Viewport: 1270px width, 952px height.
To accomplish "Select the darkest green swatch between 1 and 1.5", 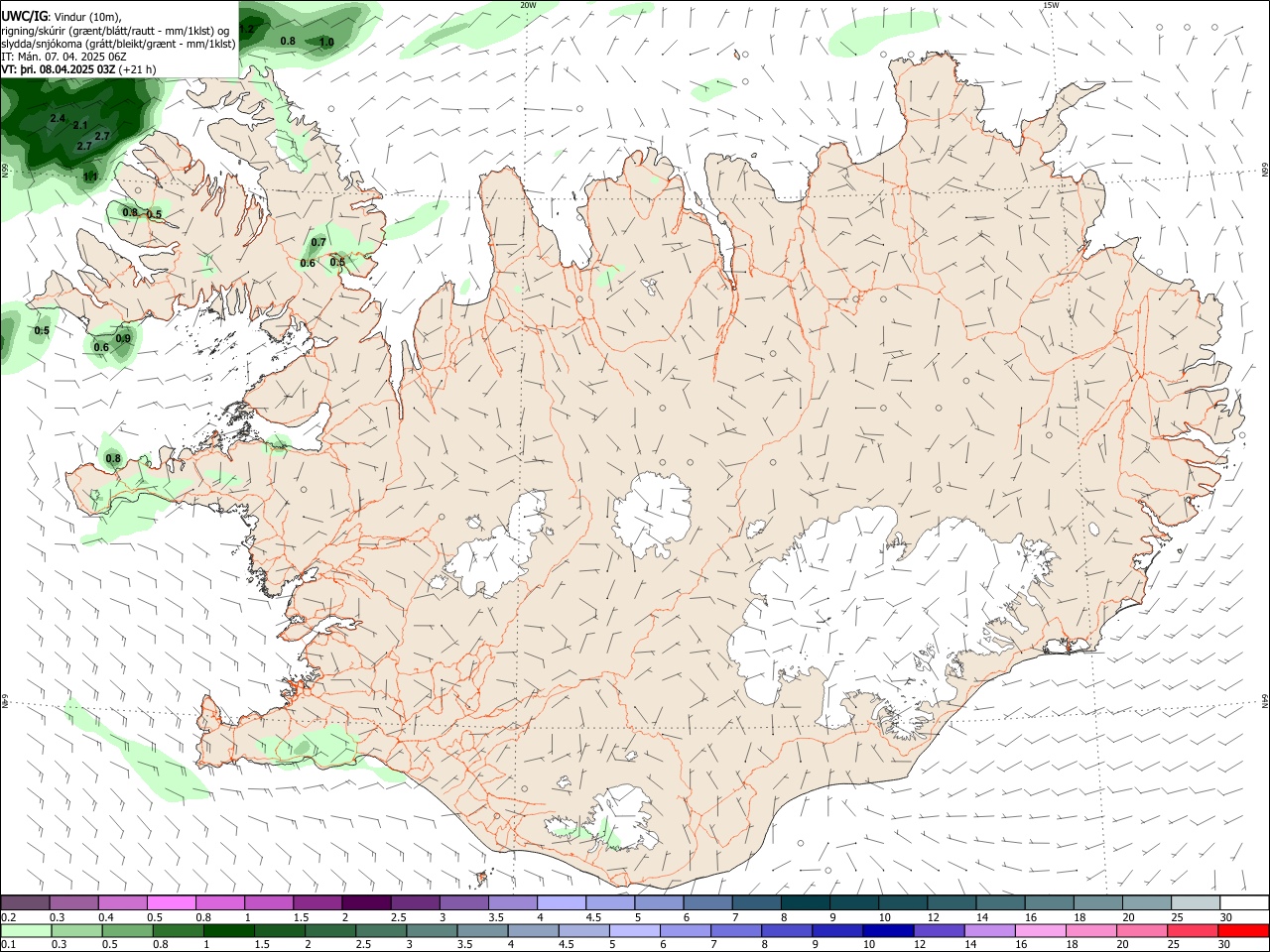I will point(228,931).
